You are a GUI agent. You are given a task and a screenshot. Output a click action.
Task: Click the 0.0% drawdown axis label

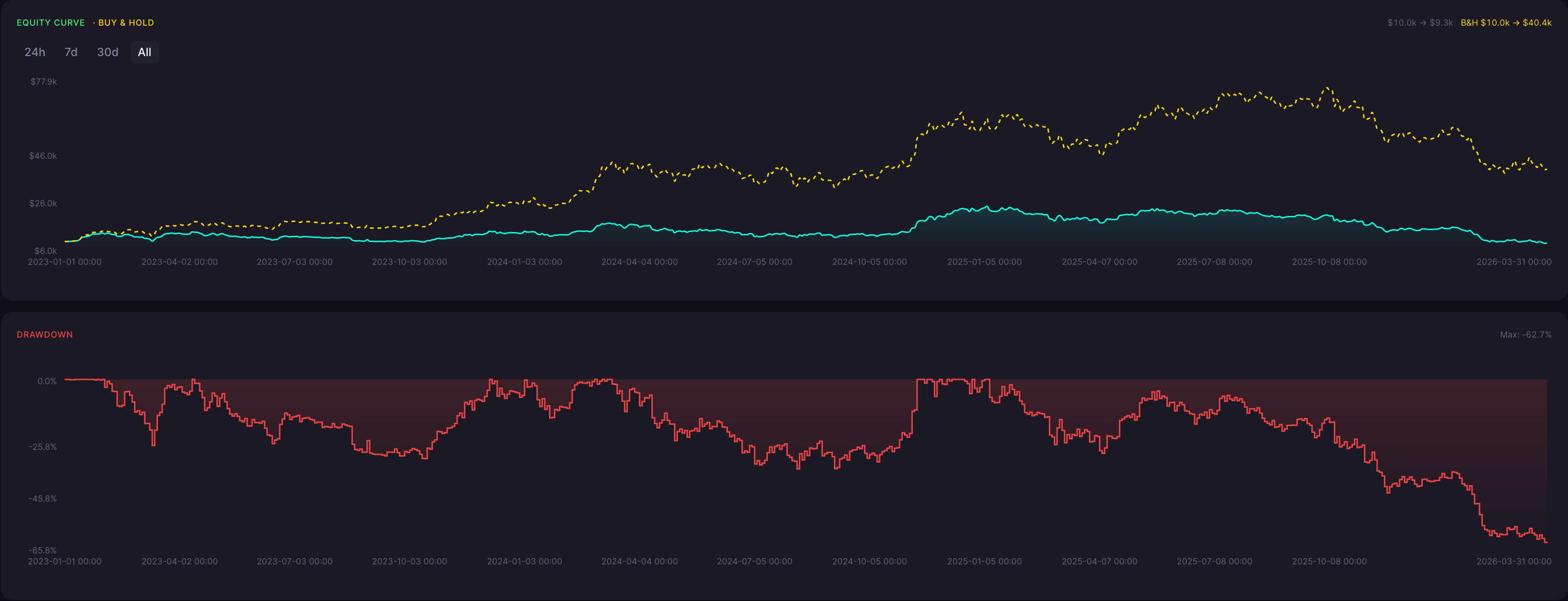pos(47,381)
